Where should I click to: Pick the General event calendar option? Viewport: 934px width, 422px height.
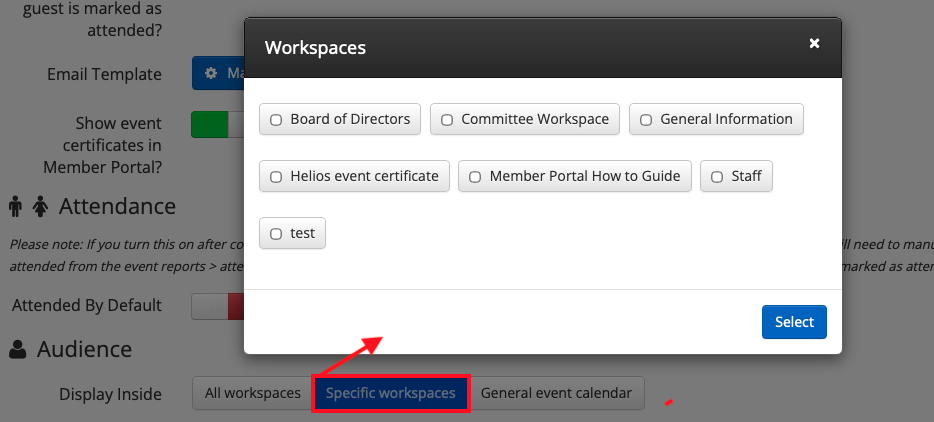556,394
